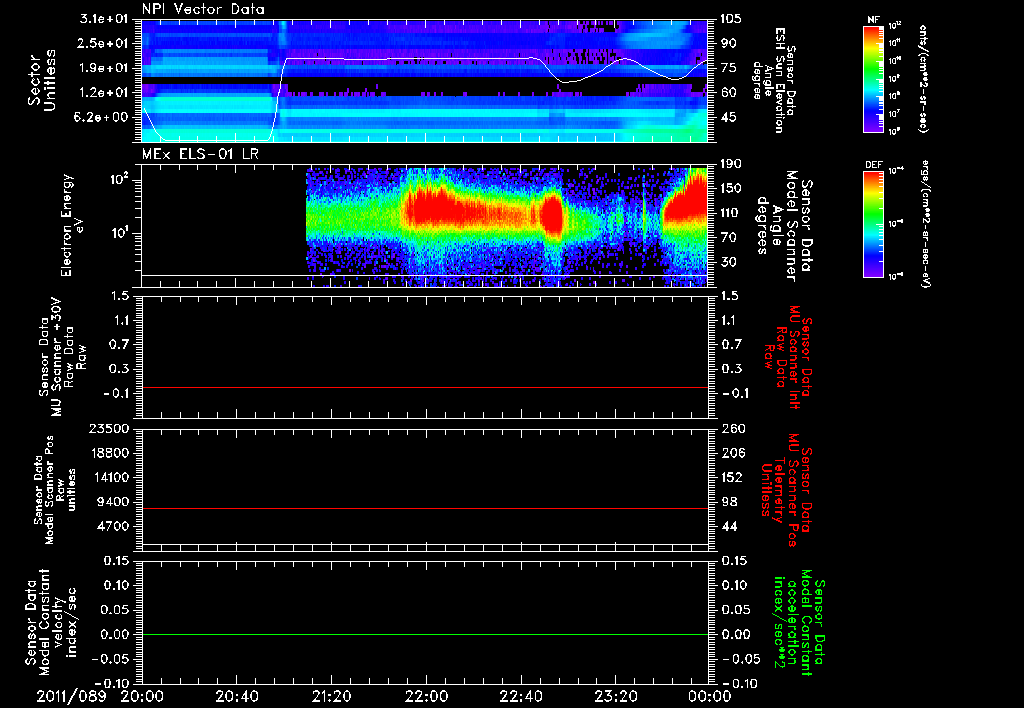Click the 'Electron Energy eV' axis title

(72, 225)
